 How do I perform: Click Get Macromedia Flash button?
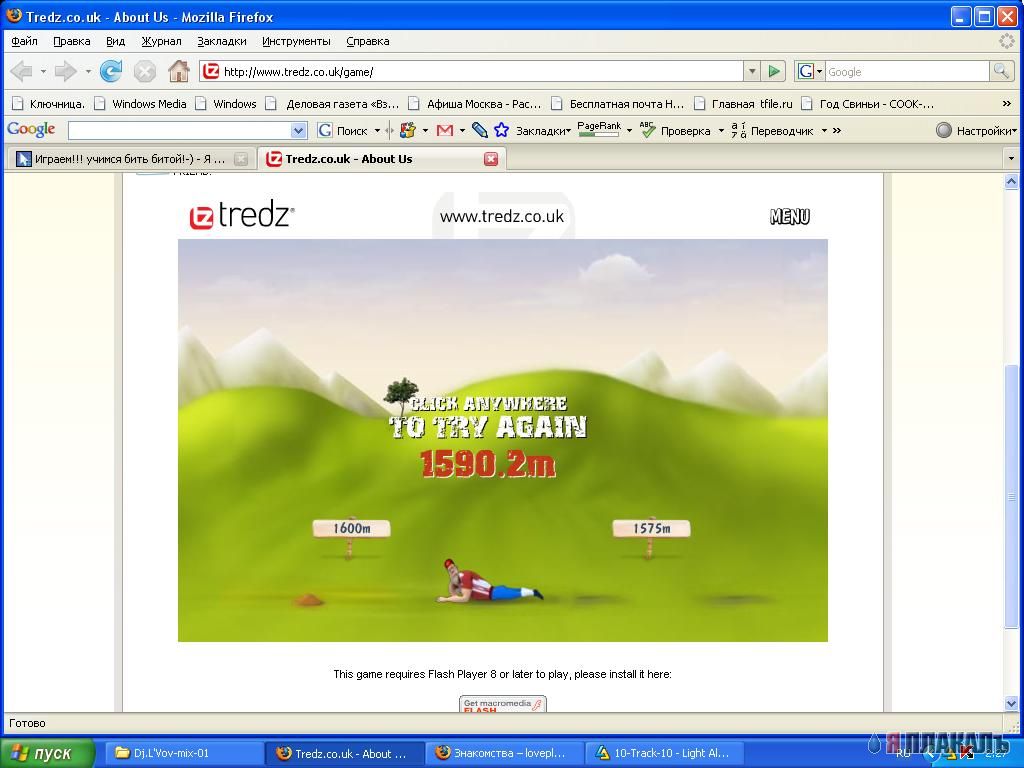[502, 704]
